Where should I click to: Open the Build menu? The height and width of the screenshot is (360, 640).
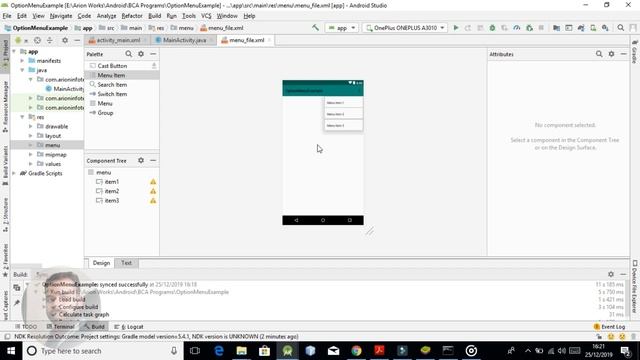click(154, 16)
